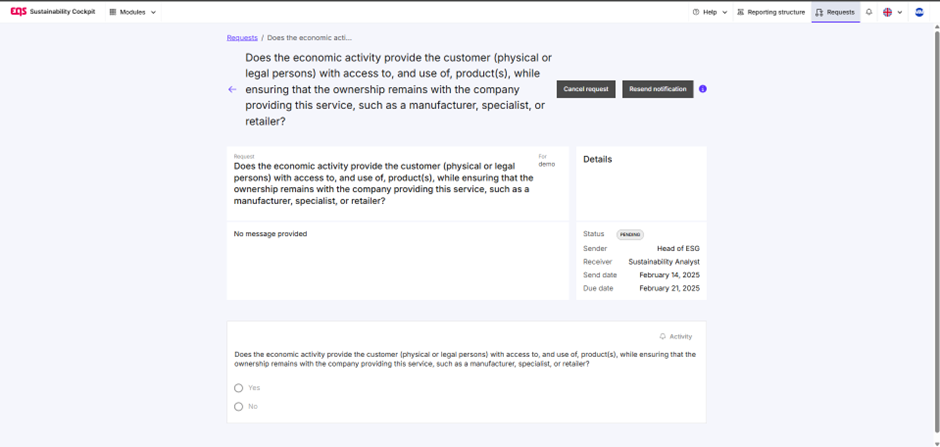Click the Modules grid icon

pos(113,12)
